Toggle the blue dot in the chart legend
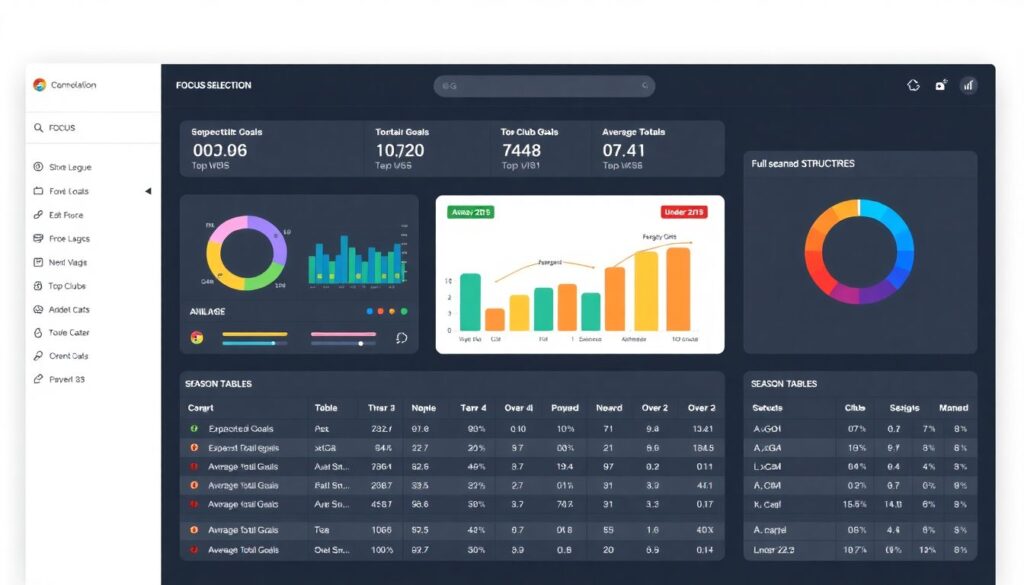The height and width of the screenshot is (585, 1024). tap(370, 312)
